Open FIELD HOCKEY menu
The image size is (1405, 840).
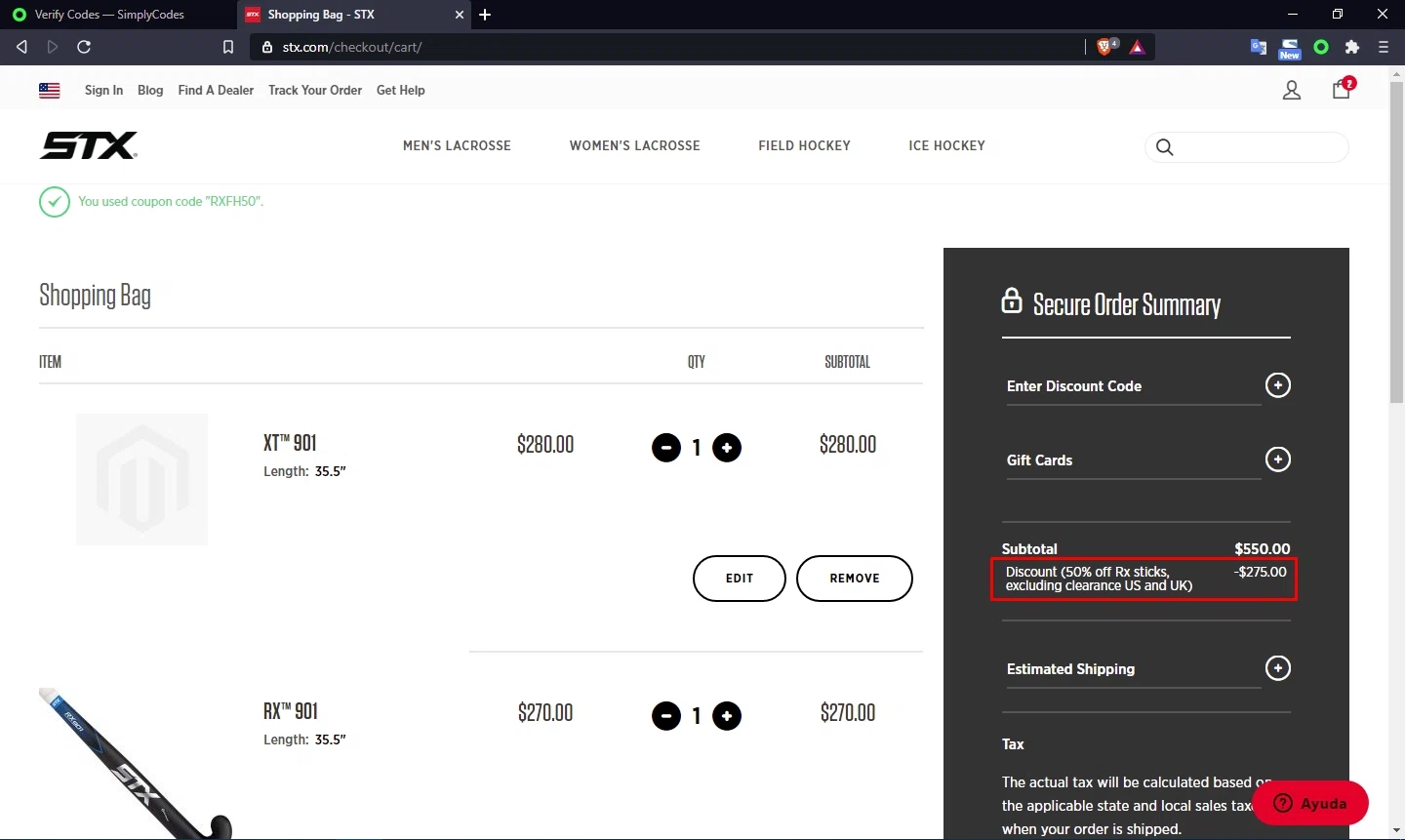[805, 146]
